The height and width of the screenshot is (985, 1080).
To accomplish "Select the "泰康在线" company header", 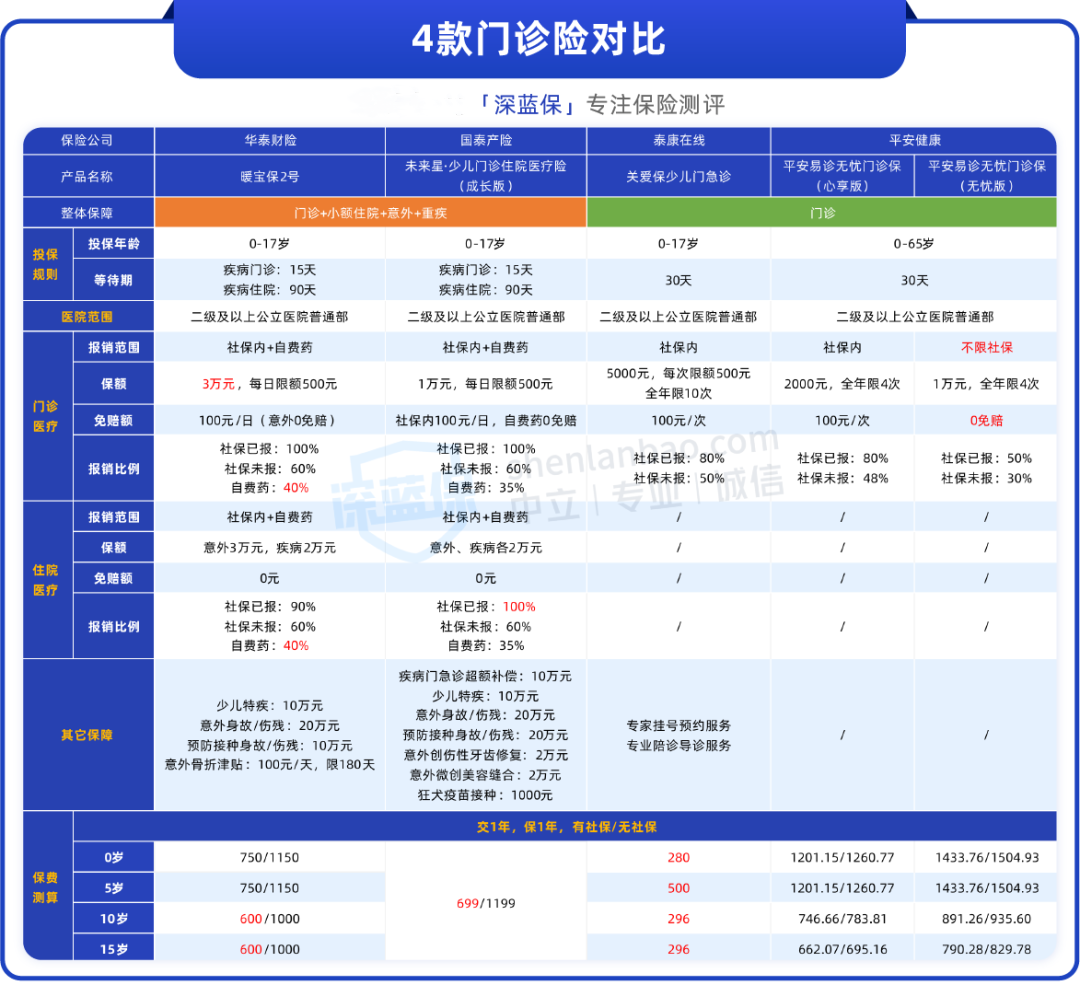I will pos(678,141).
